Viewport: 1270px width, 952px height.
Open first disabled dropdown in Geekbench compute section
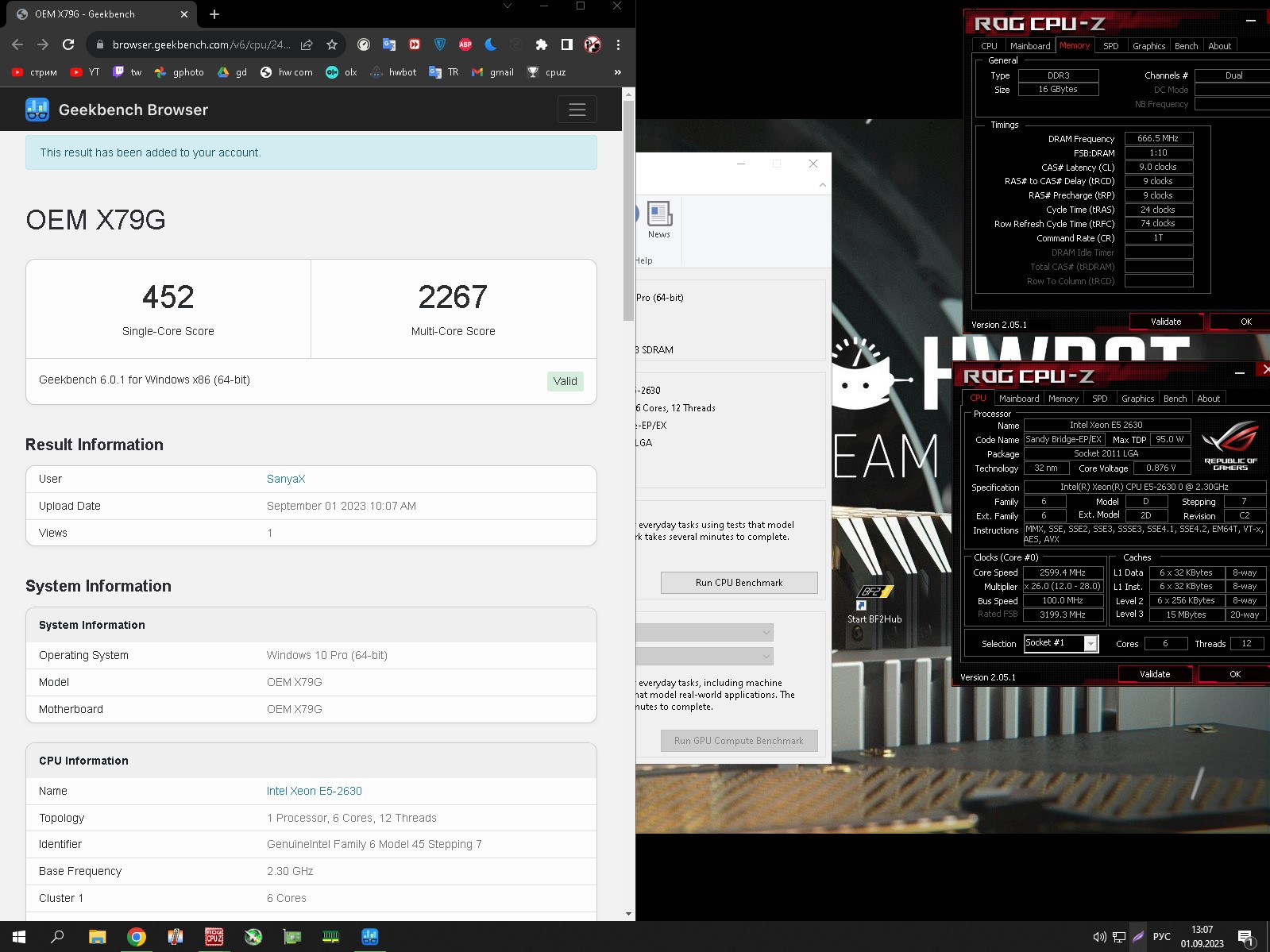[x=704, y=632]
